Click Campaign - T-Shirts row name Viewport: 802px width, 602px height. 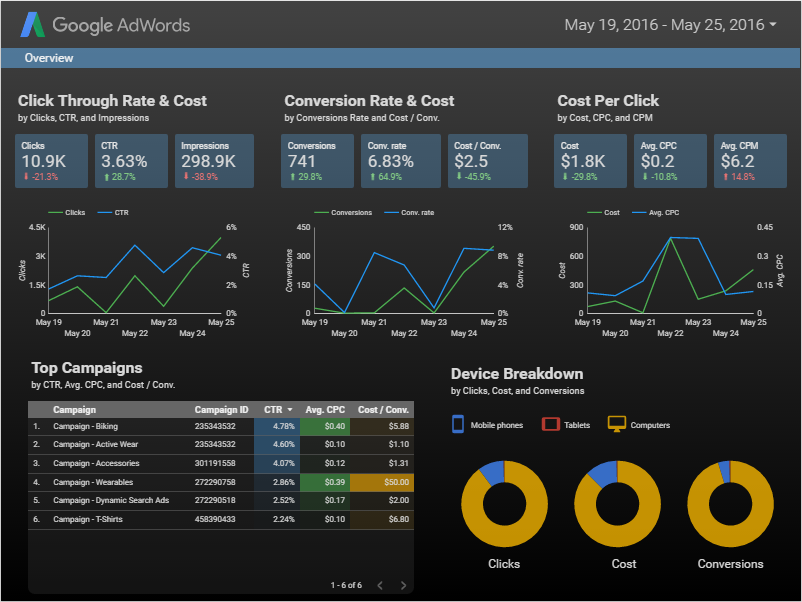88,519
